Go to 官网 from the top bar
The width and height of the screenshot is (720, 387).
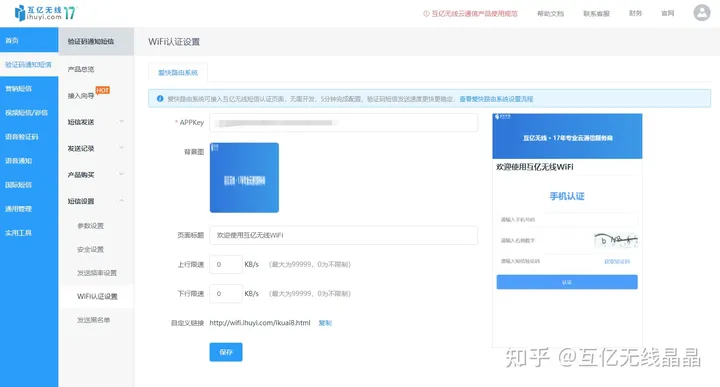[668, 13]
